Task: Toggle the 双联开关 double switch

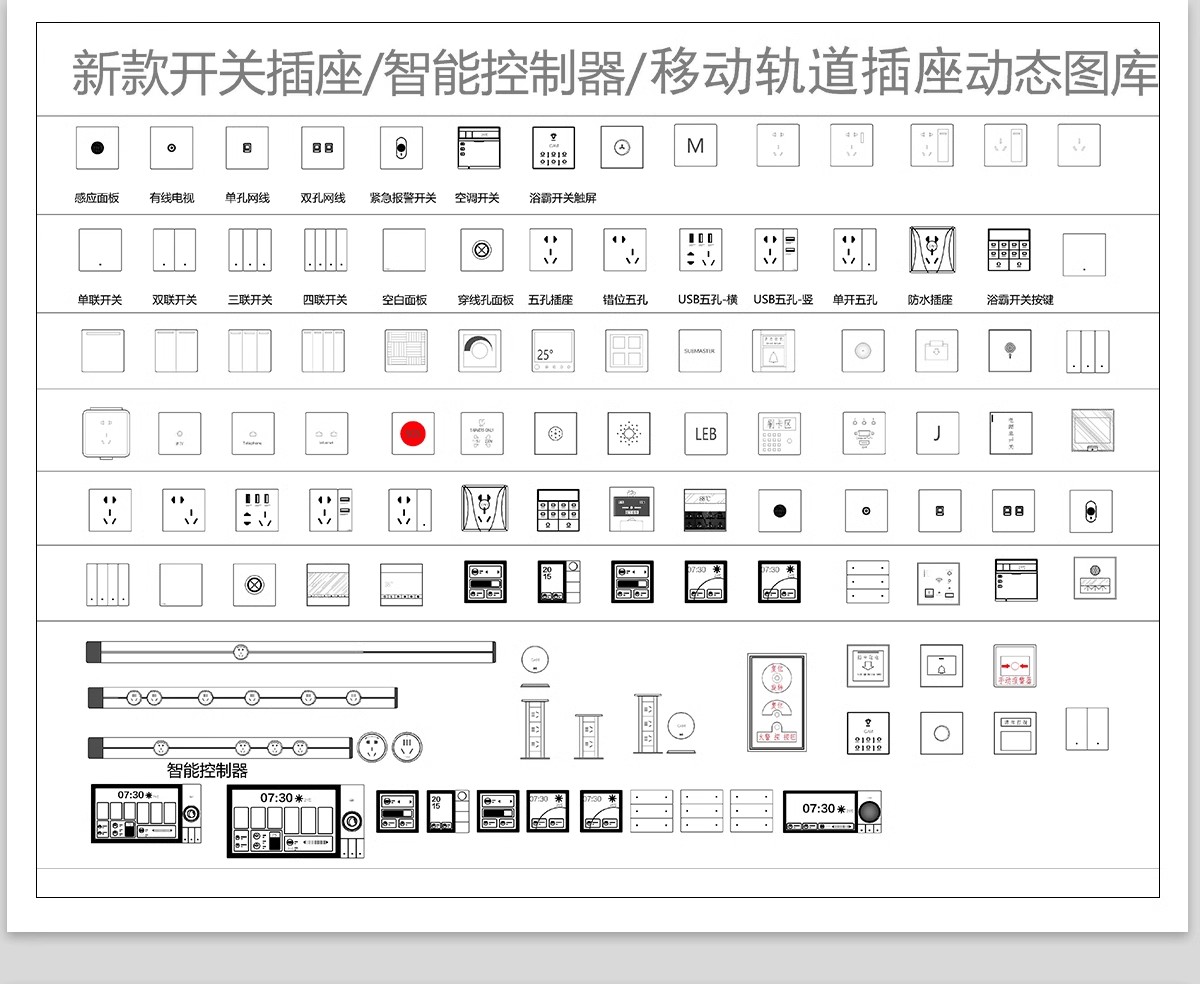Action: pos(175,250)
